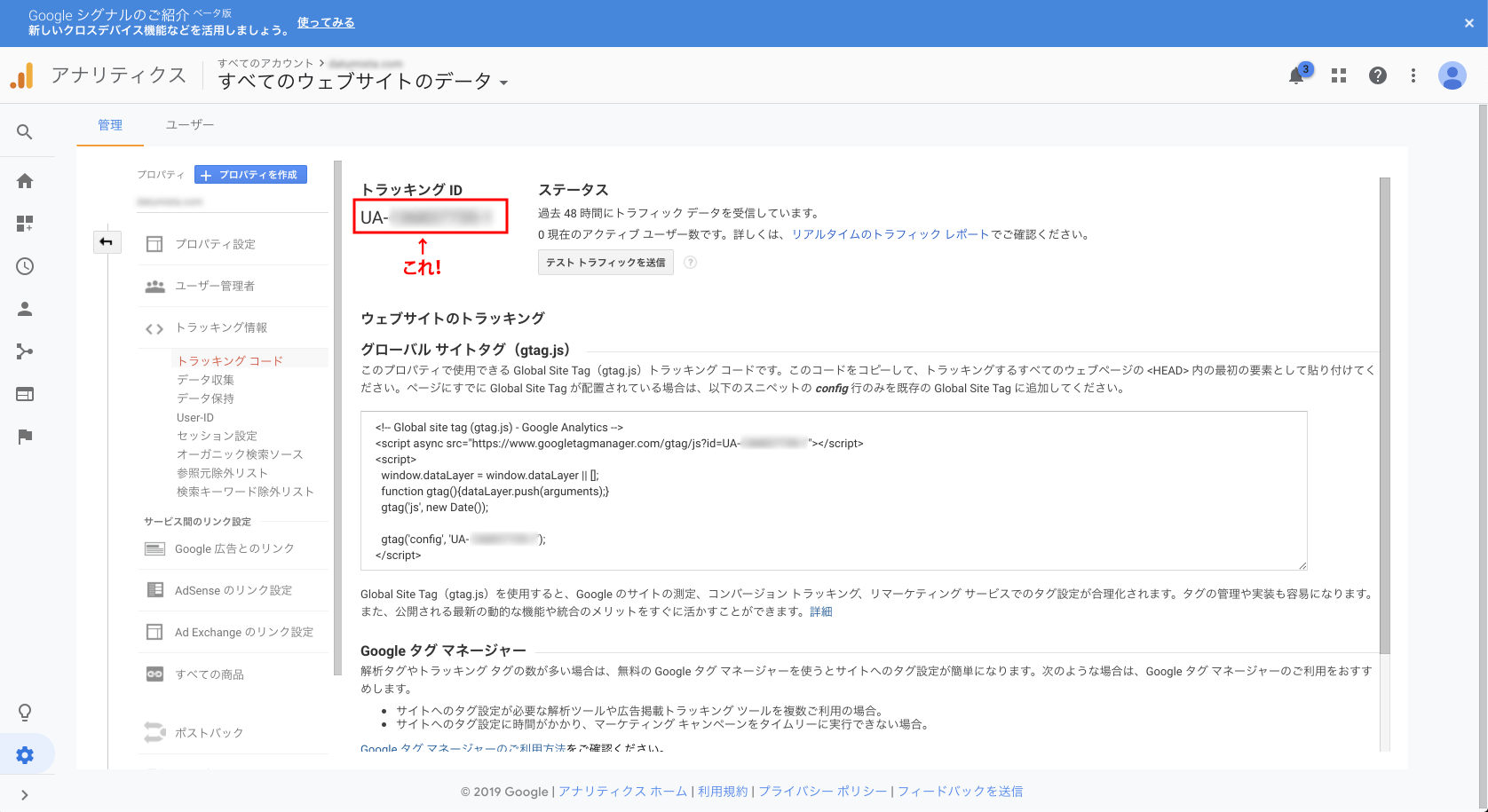1488x812 pixels.
Task: Select 検索キーワード除外リスト submenu item
Action: (x=245, y=492)
